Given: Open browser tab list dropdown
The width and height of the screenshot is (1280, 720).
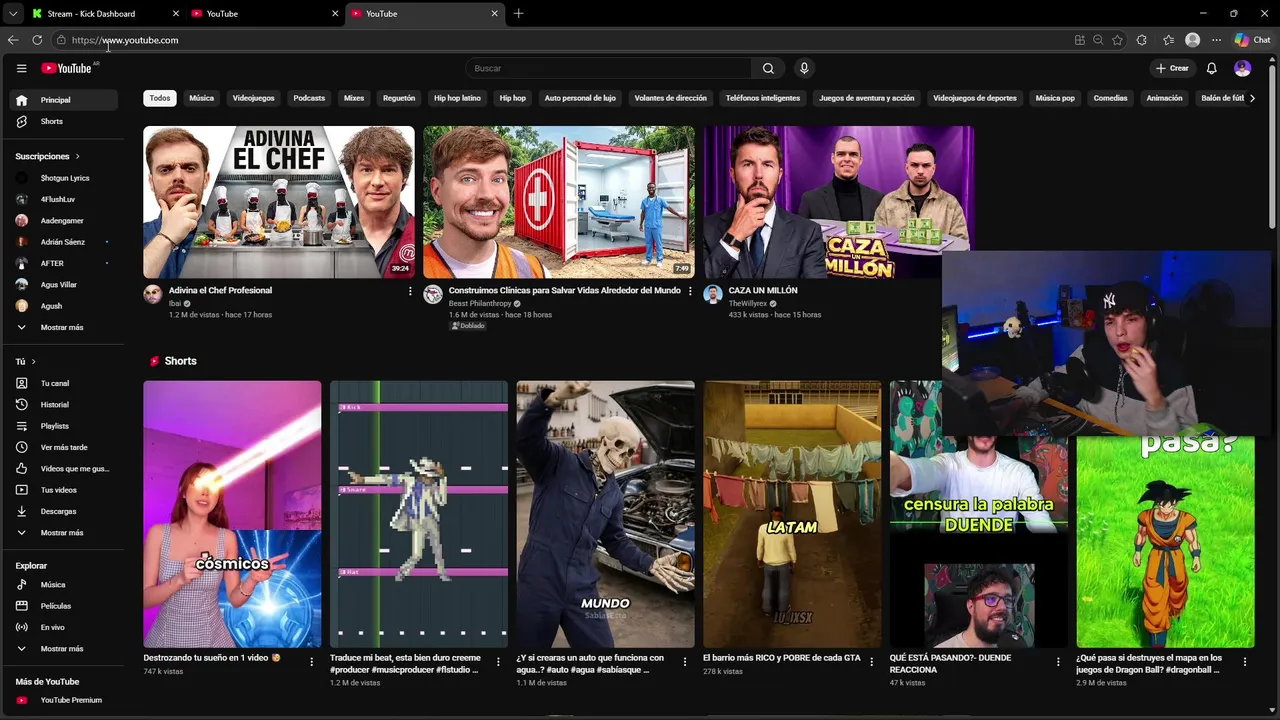Looking at the screenshot, I should click(12, 14).
